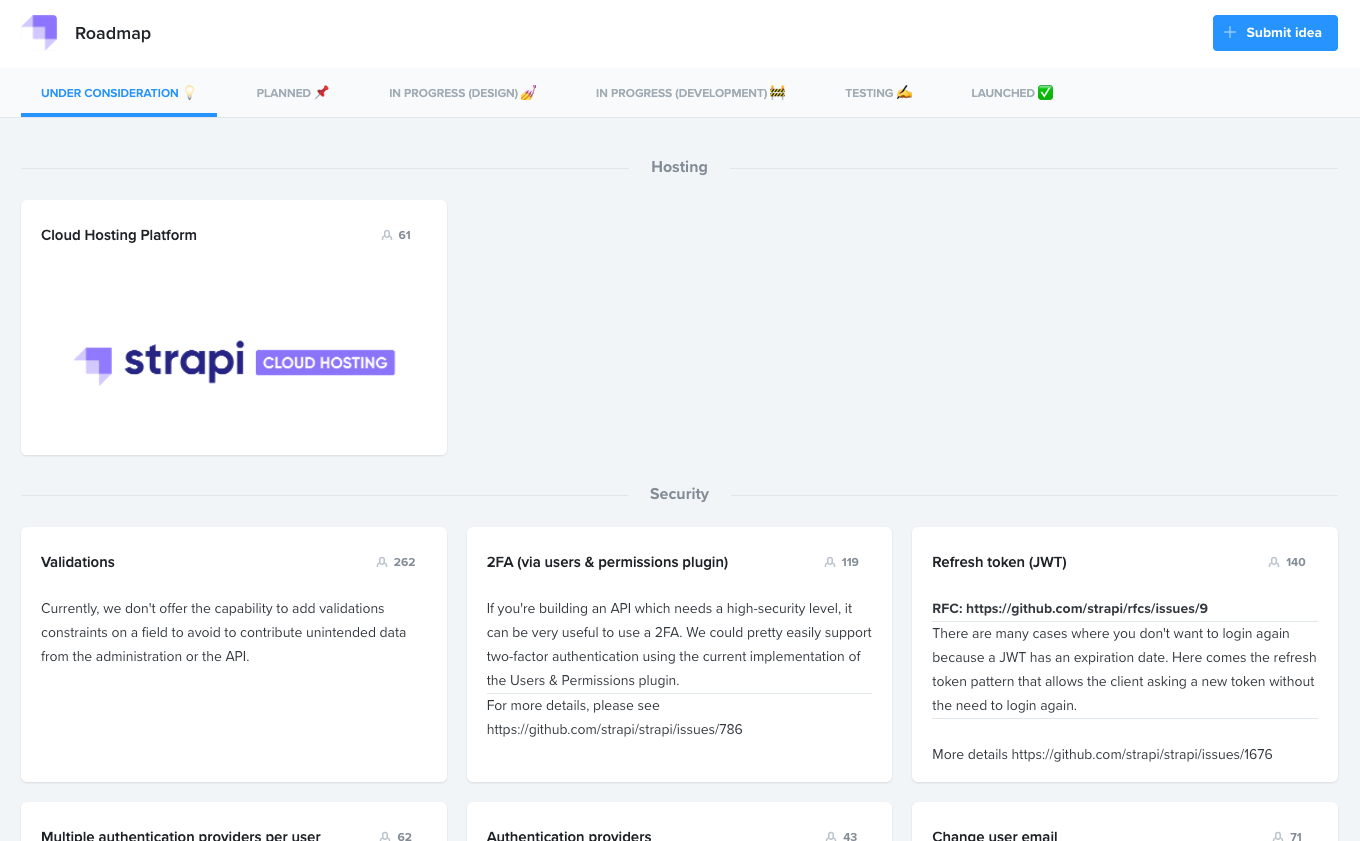The height and width of the screenshot is (841, 1360).
Task: Click the vote icon on 2FA card
Action: tap(829, 562)
